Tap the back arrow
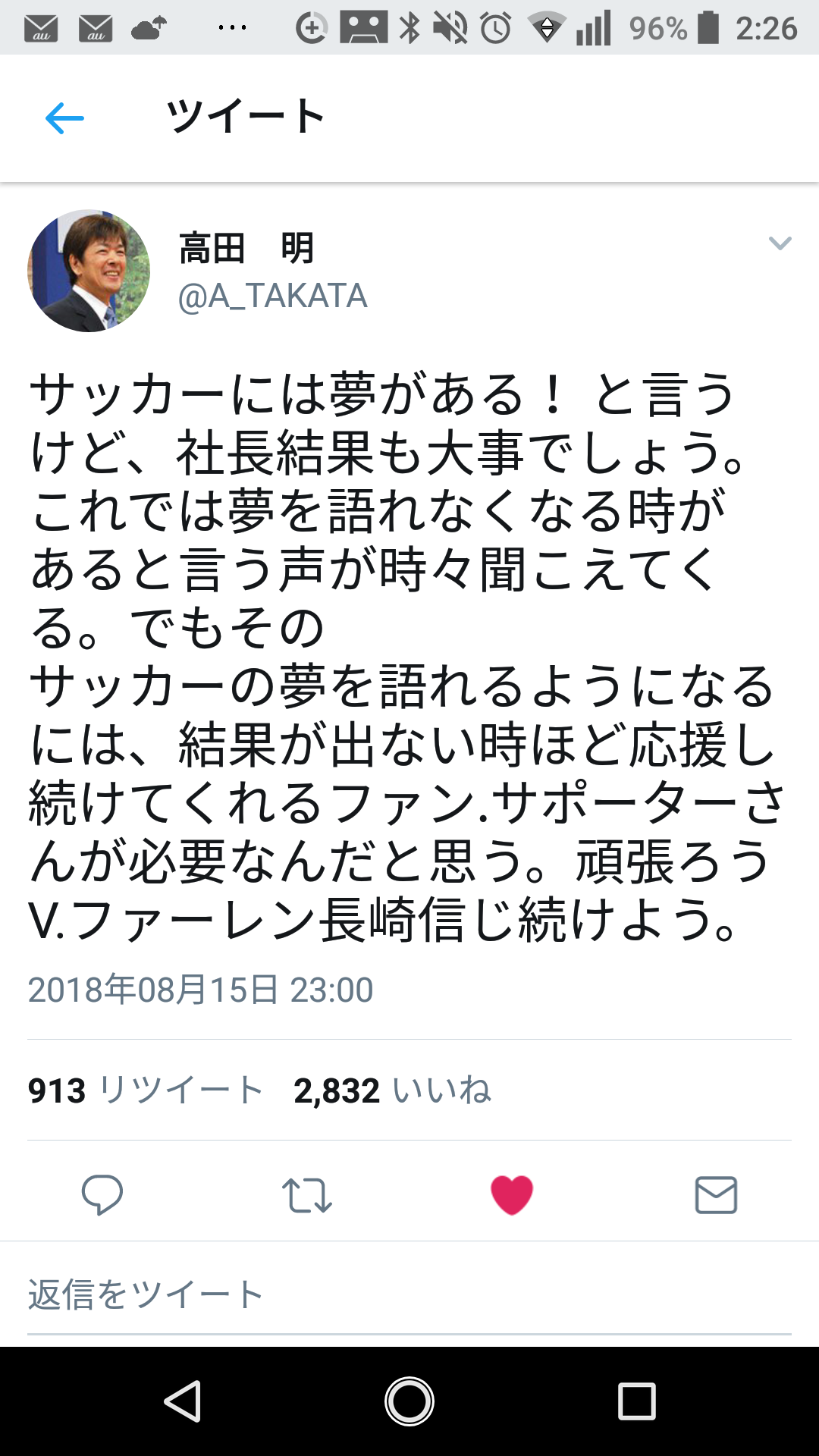The image size is (819, 1456). [x=64, y=118]
